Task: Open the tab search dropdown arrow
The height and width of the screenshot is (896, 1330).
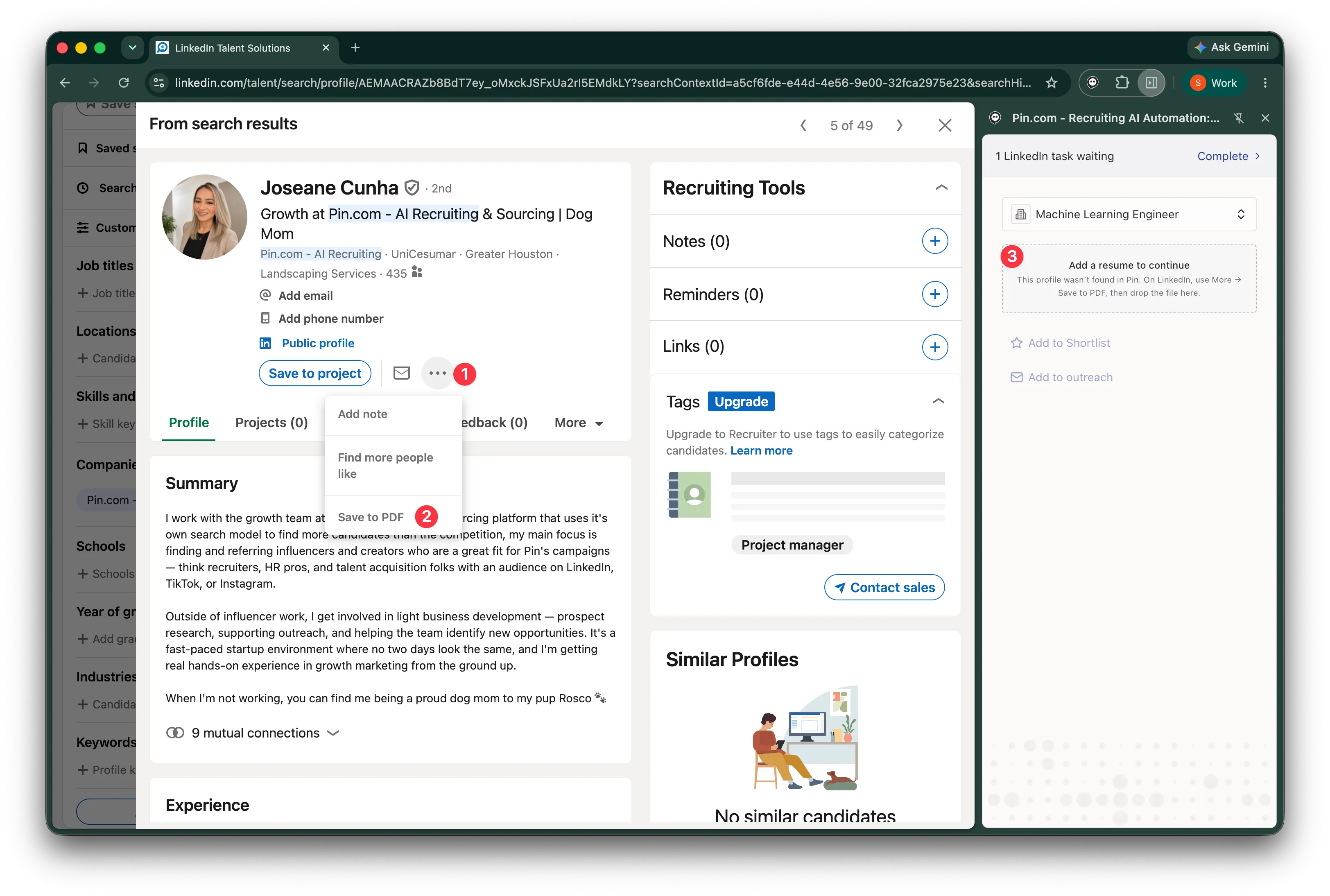Action: 133,48
